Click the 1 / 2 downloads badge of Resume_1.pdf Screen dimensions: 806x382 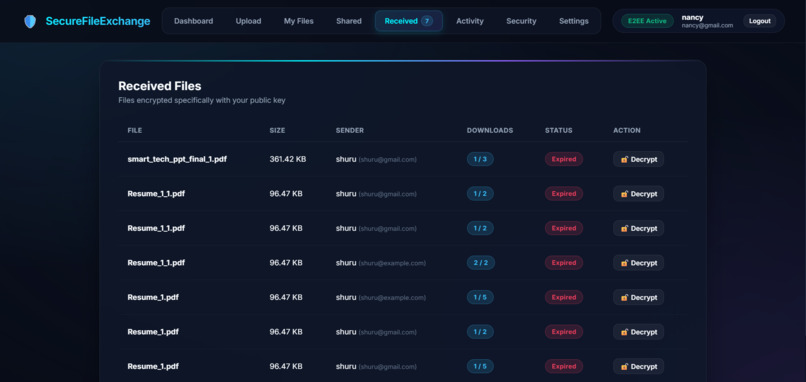(480, 332)
